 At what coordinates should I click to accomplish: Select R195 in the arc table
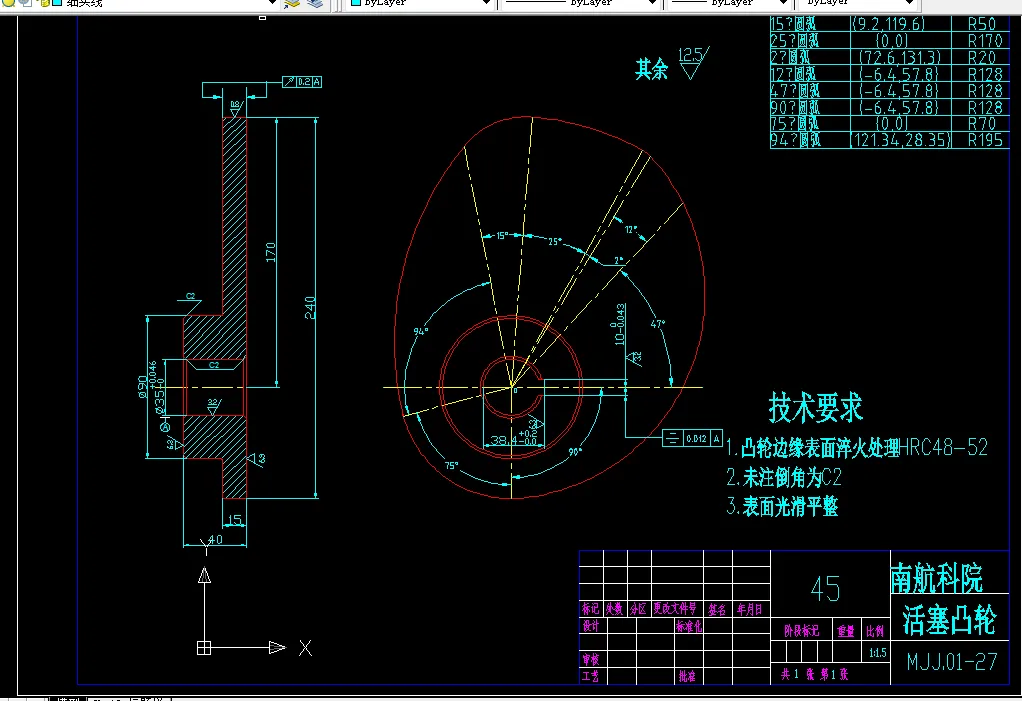tap(985, 140)
